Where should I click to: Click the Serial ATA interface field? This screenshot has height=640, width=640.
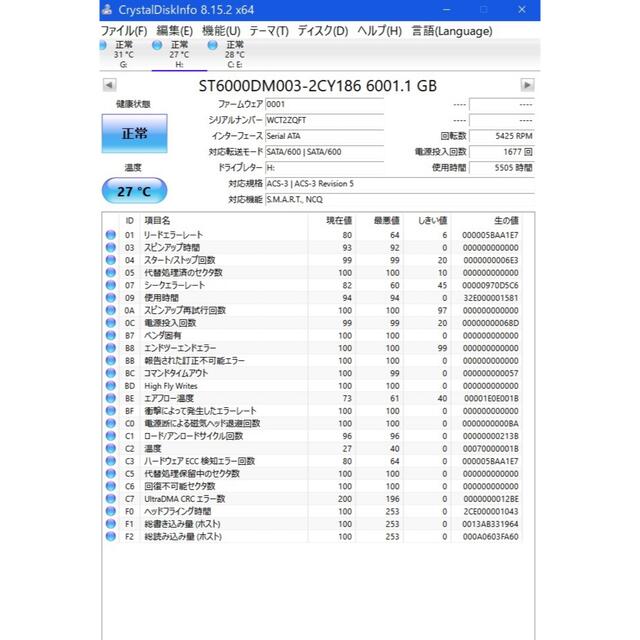click(x=324, y=136)
